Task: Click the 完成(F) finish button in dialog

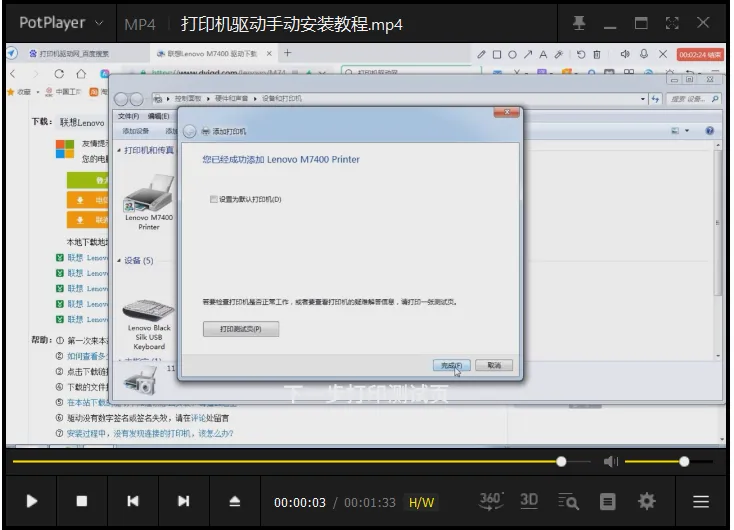Action: (452, 365)
